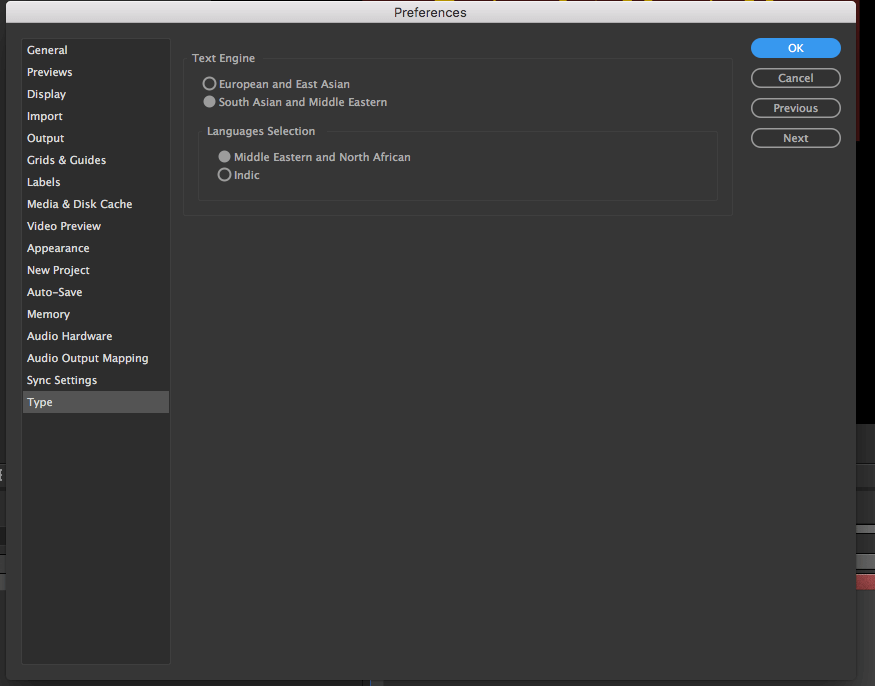Viewport: 875px width, 686px height.
Task: Select Sync Settings category
Action: (x=96, y=380)
